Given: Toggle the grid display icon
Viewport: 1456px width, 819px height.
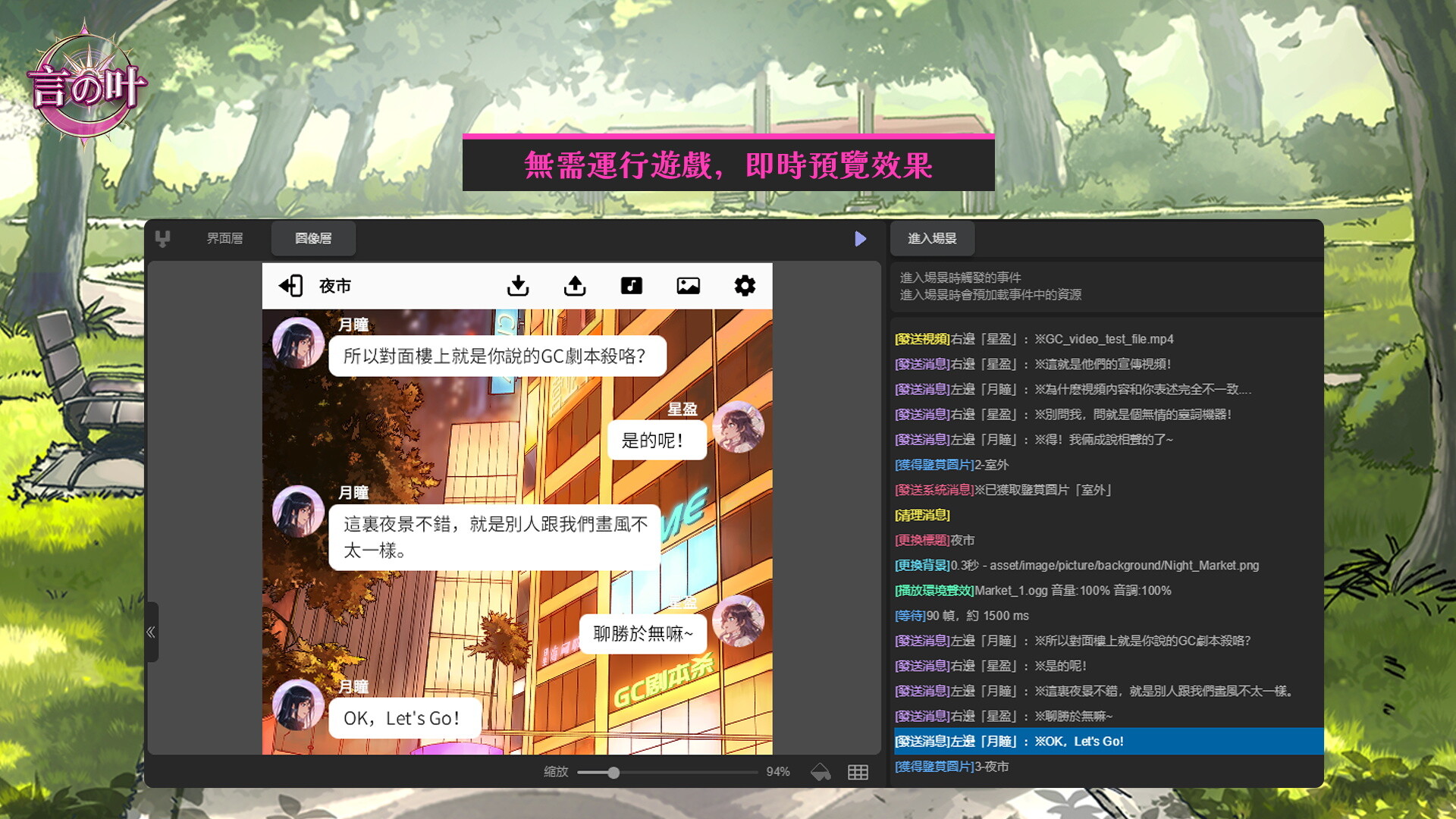Looking at the screenshot, I should (858, 772).
